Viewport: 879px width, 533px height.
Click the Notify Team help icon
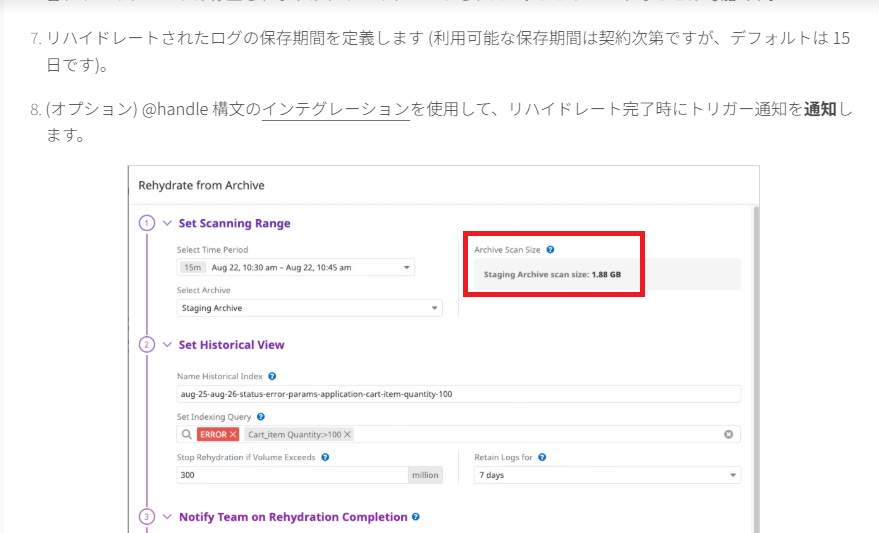[416, 517]
